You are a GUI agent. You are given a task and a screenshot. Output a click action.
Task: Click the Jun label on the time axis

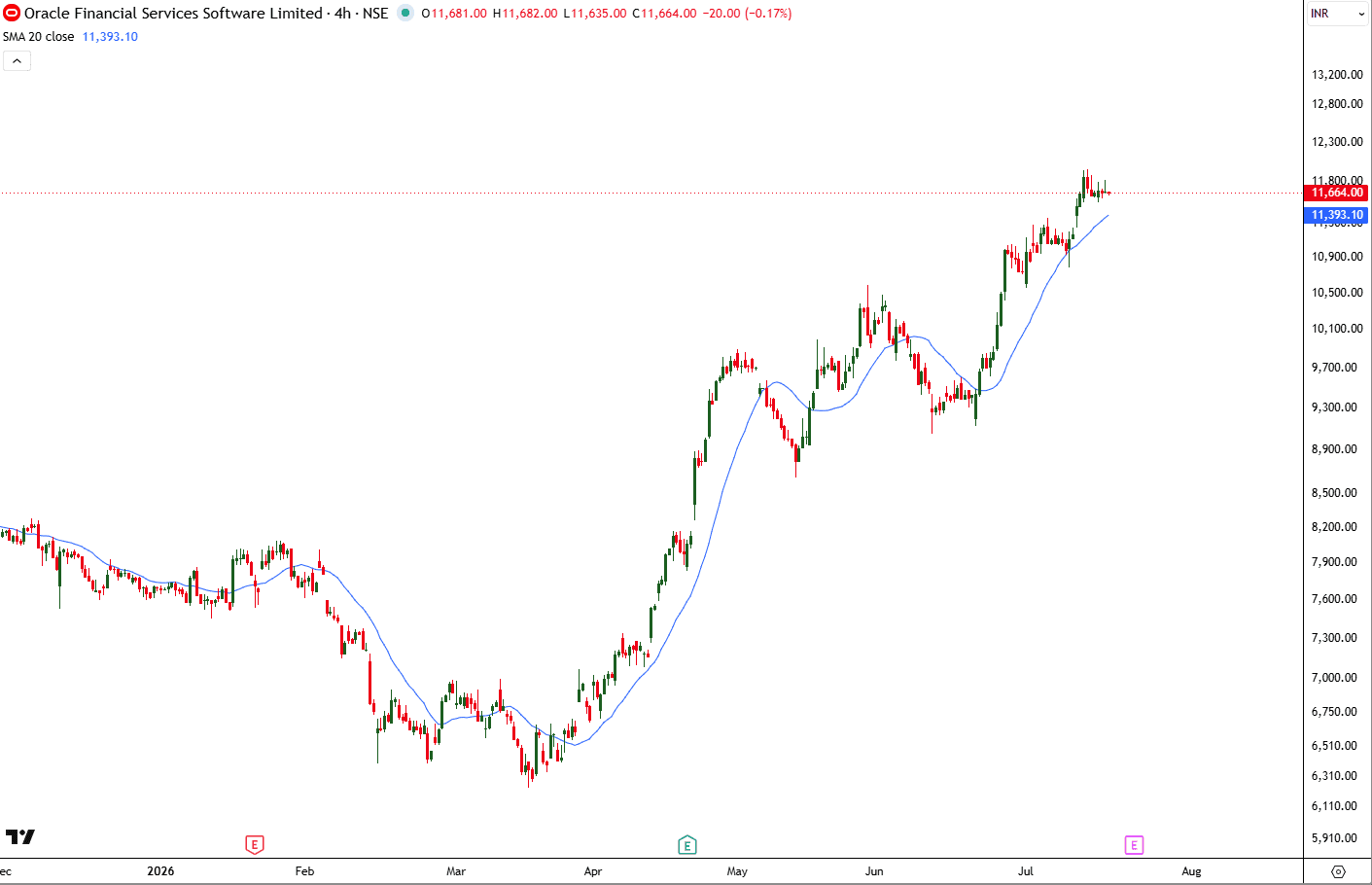tap(874, 871)
